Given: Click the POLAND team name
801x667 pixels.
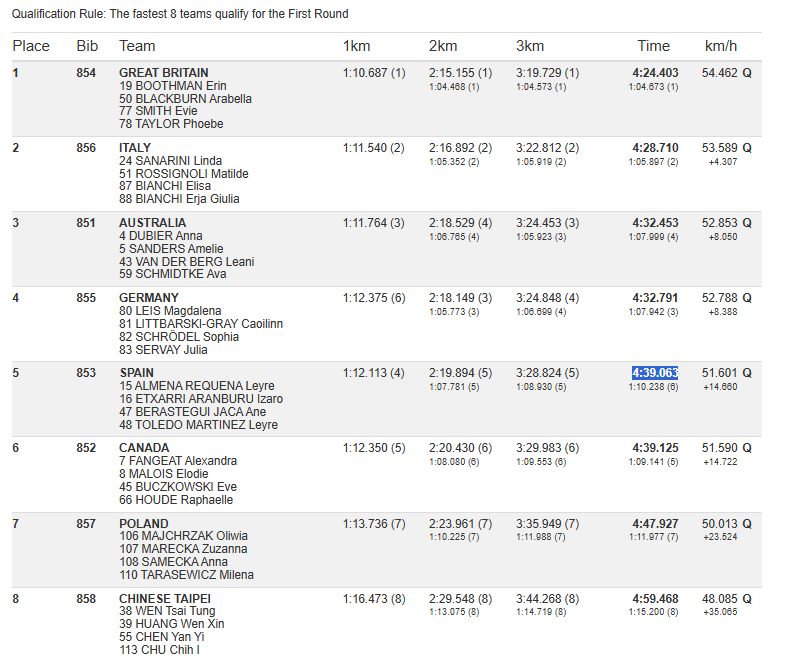Looking at the screenshot, I should [144, 524].
